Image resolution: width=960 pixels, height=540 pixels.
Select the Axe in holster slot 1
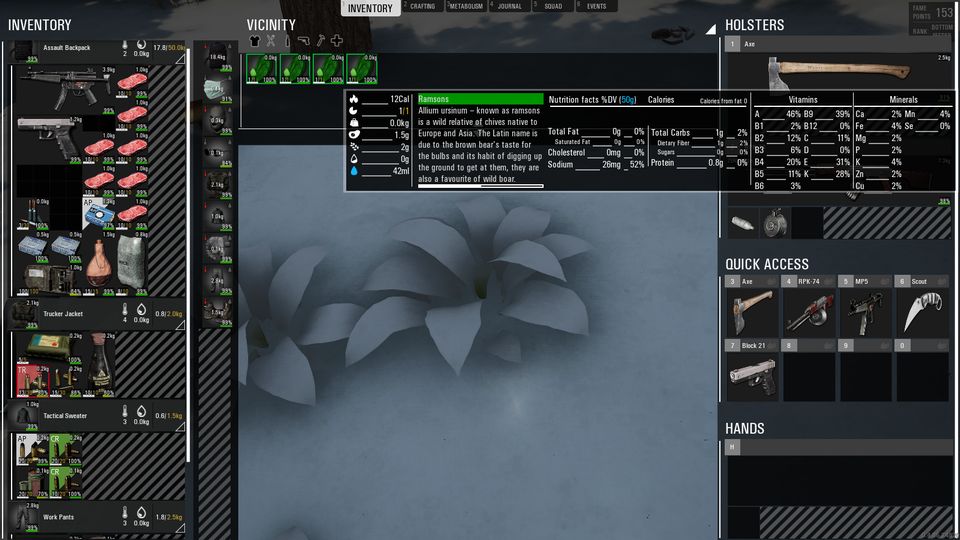pyautogui.click(x=838, y=71)
